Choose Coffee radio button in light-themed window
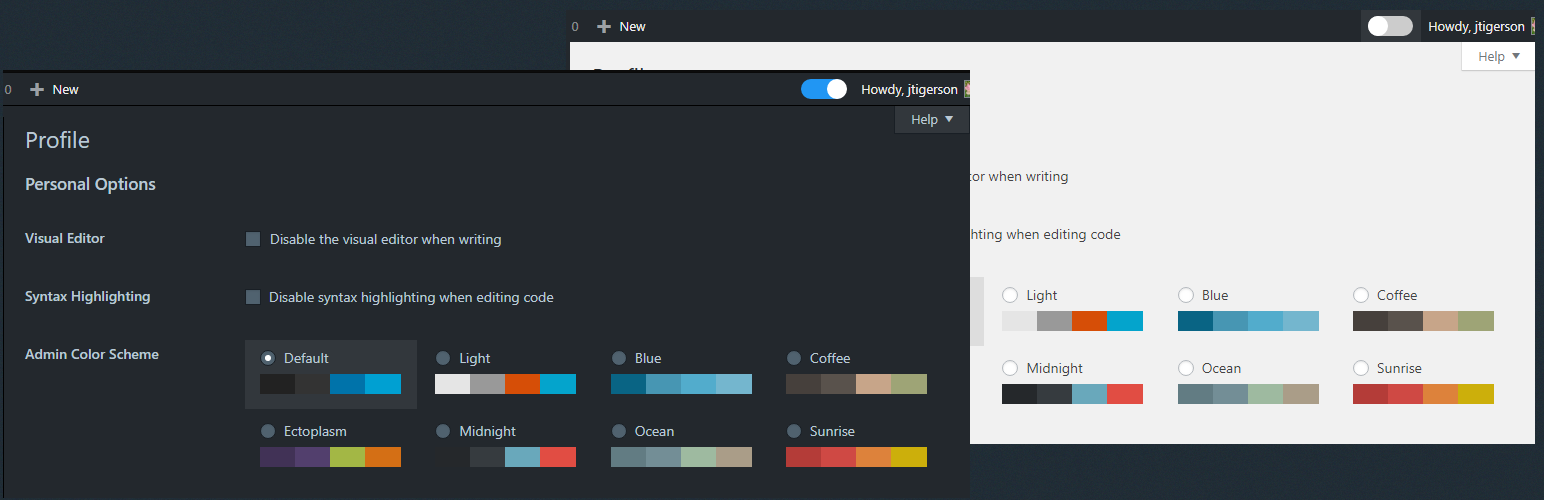The image size is (1544, 500). pyautogui.click(x=1361, y=295)
